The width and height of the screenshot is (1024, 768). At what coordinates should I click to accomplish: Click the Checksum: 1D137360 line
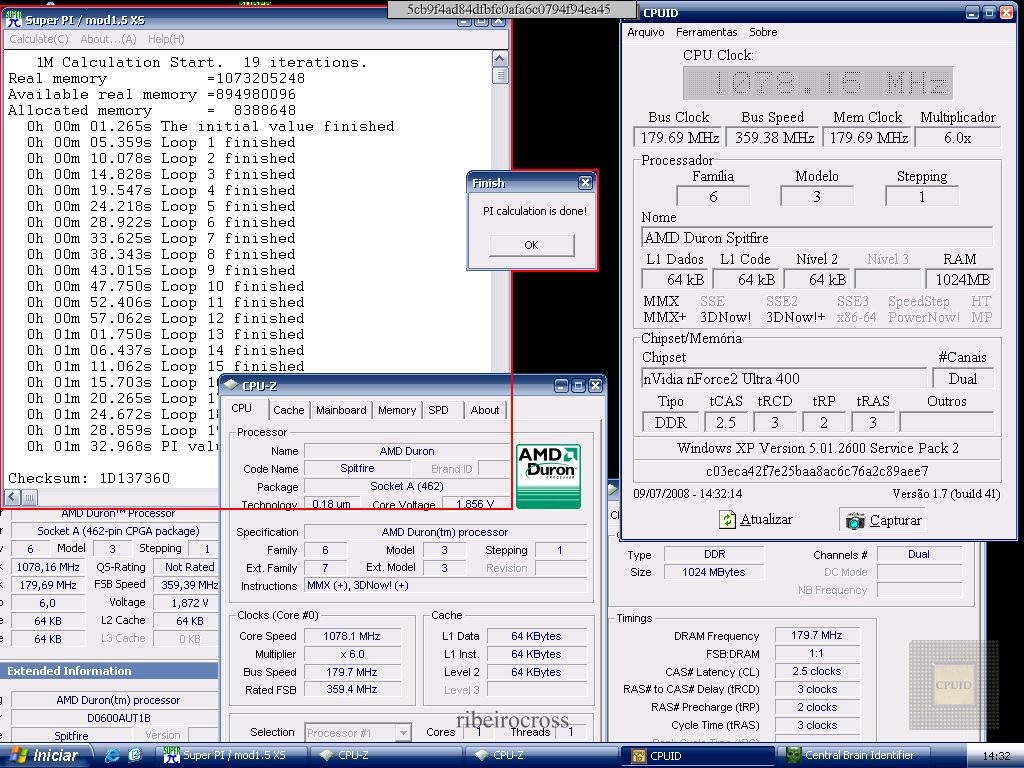(x=89, y=478)
